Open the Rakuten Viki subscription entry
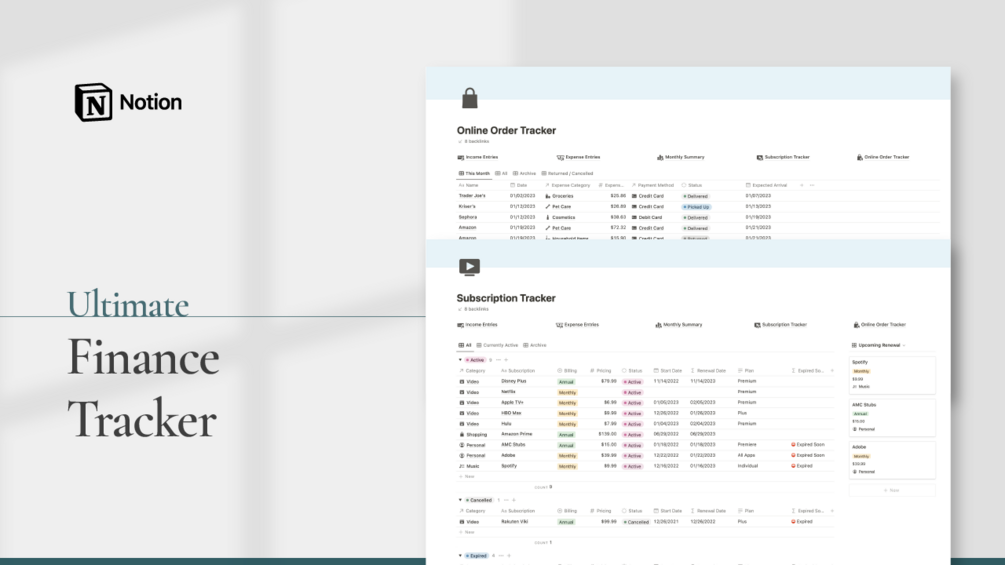This screenshot has width=1005, height=565. pos(514,521)
